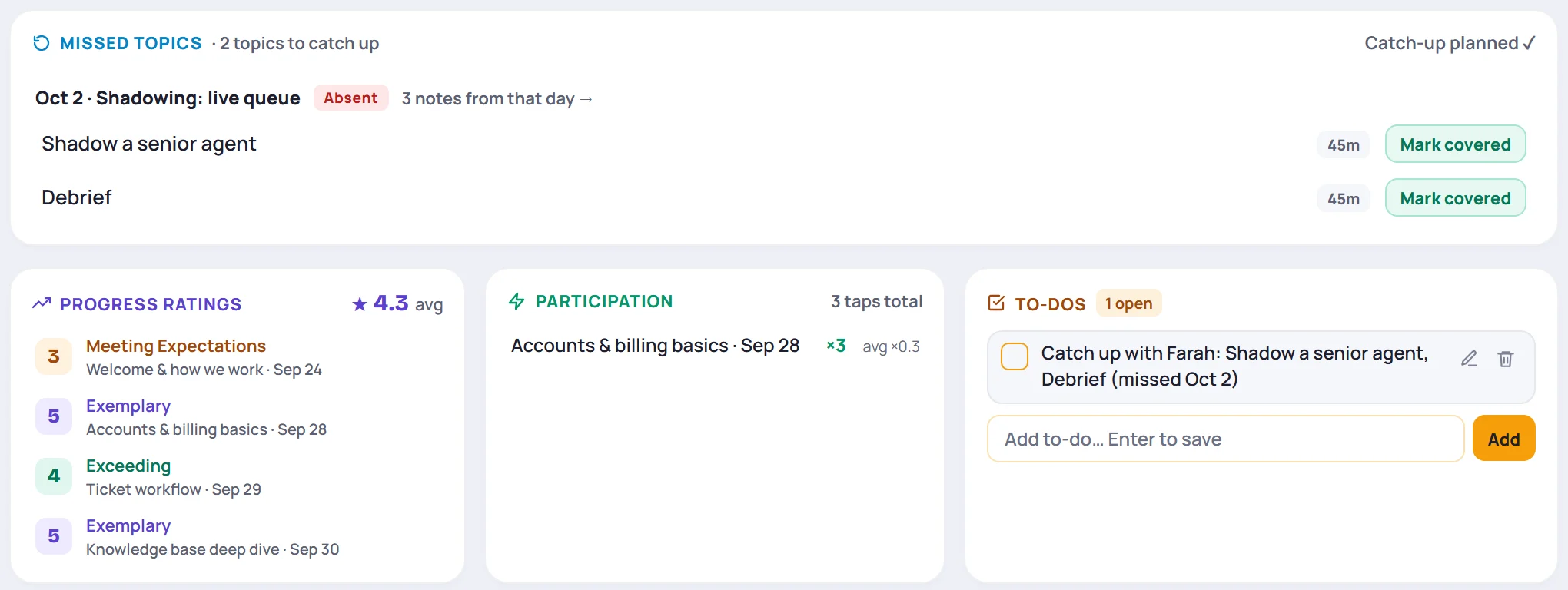Edit the Catch up with Farah to-do

click(1469, 359)
